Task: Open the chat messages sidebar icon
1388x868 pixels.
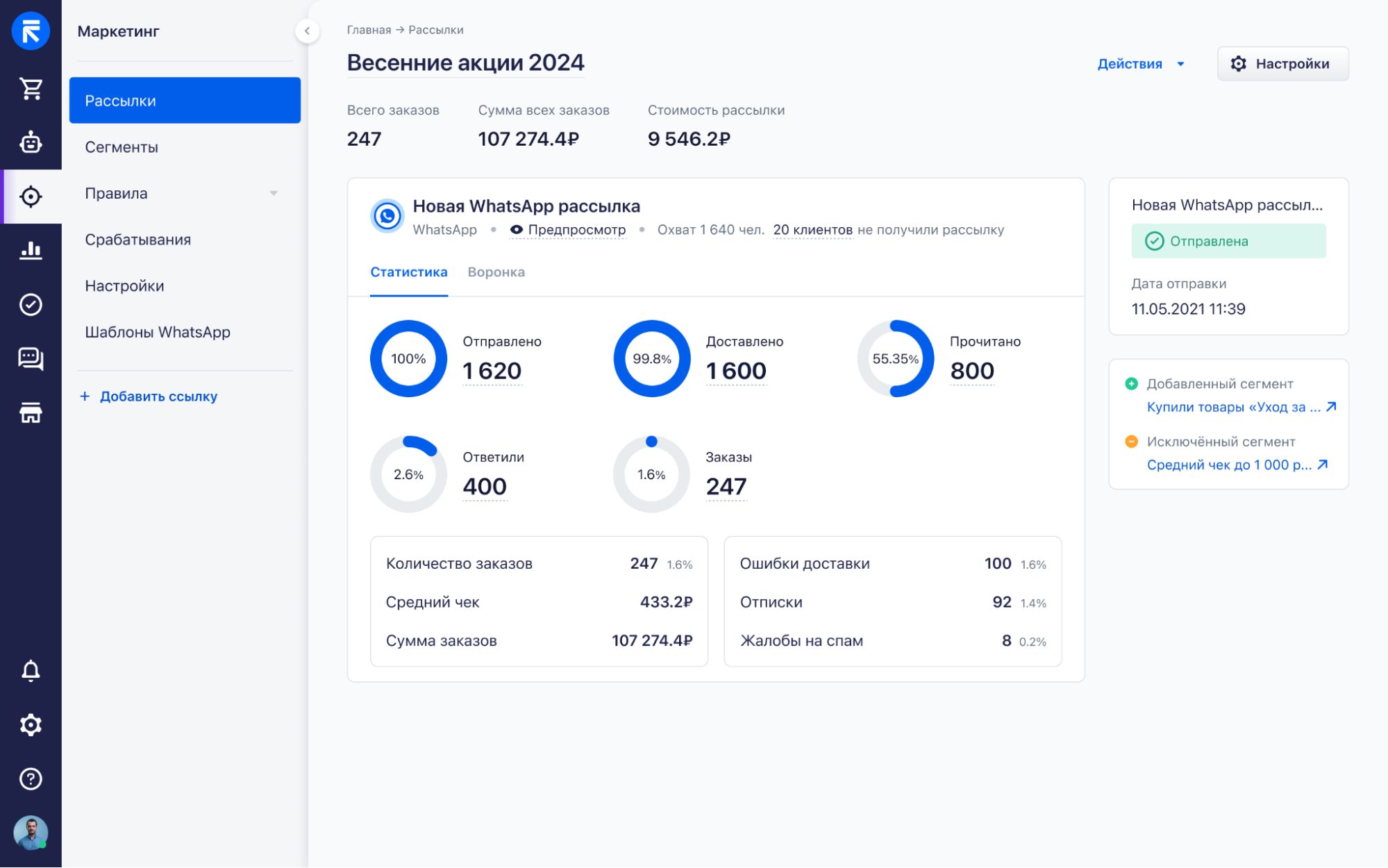Action: click(31, 358)
